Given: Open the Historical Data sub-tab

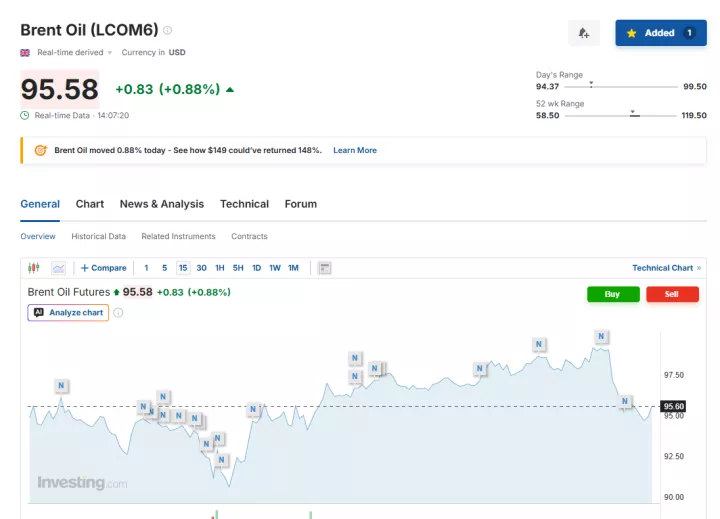Looking at the screenshot, I should [98, 237].
